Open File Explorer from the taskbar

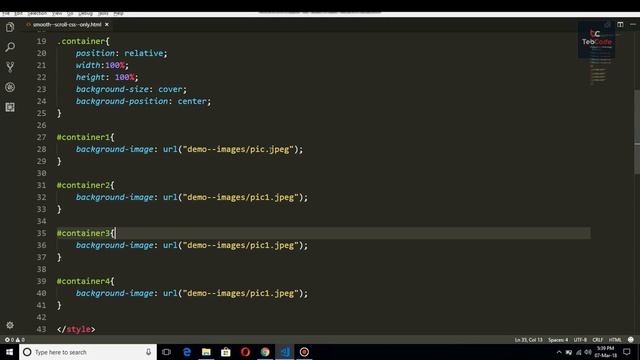point(206,352)
